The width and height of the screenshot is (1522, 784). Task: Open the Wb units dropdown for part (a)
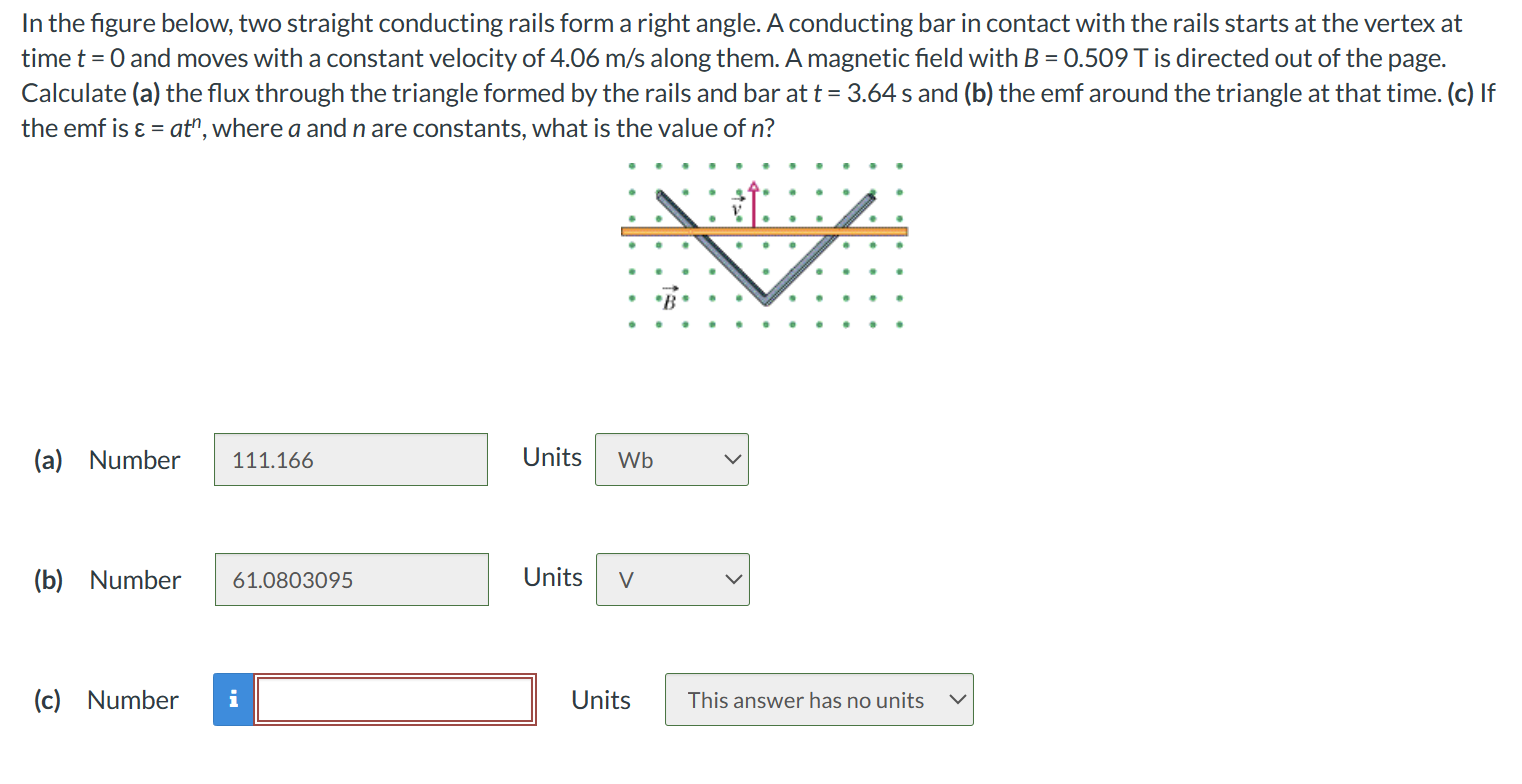671,459
